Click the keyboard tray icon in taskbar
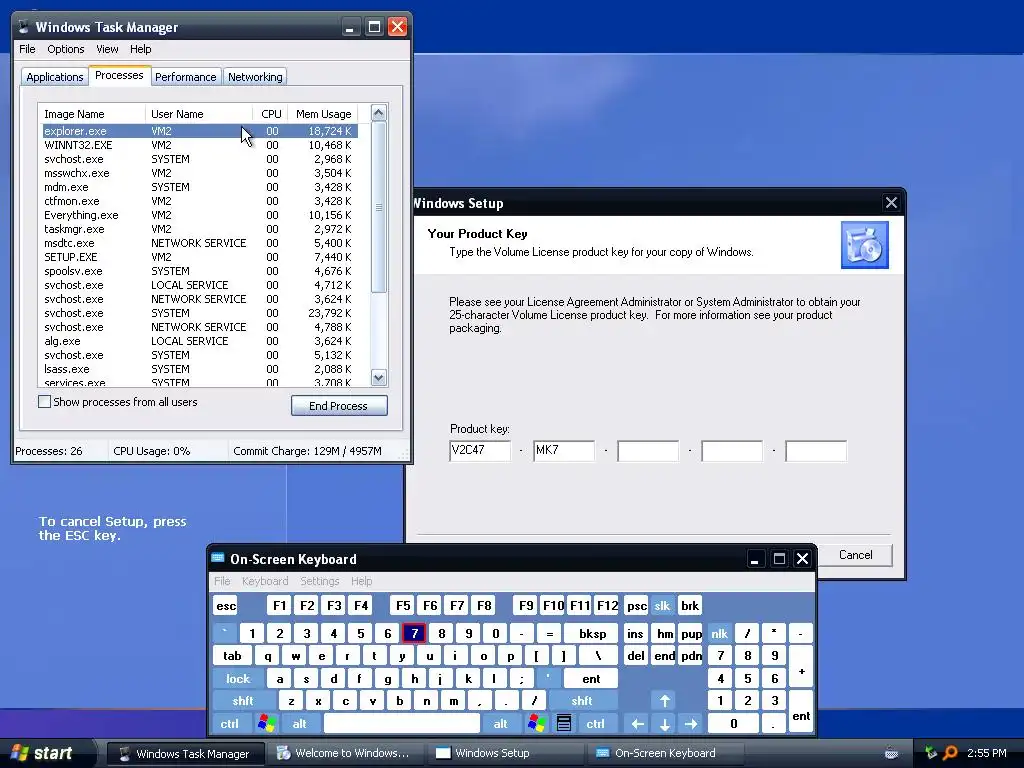The height and width of the screenshot is (768, 1024). click(891, 753)
